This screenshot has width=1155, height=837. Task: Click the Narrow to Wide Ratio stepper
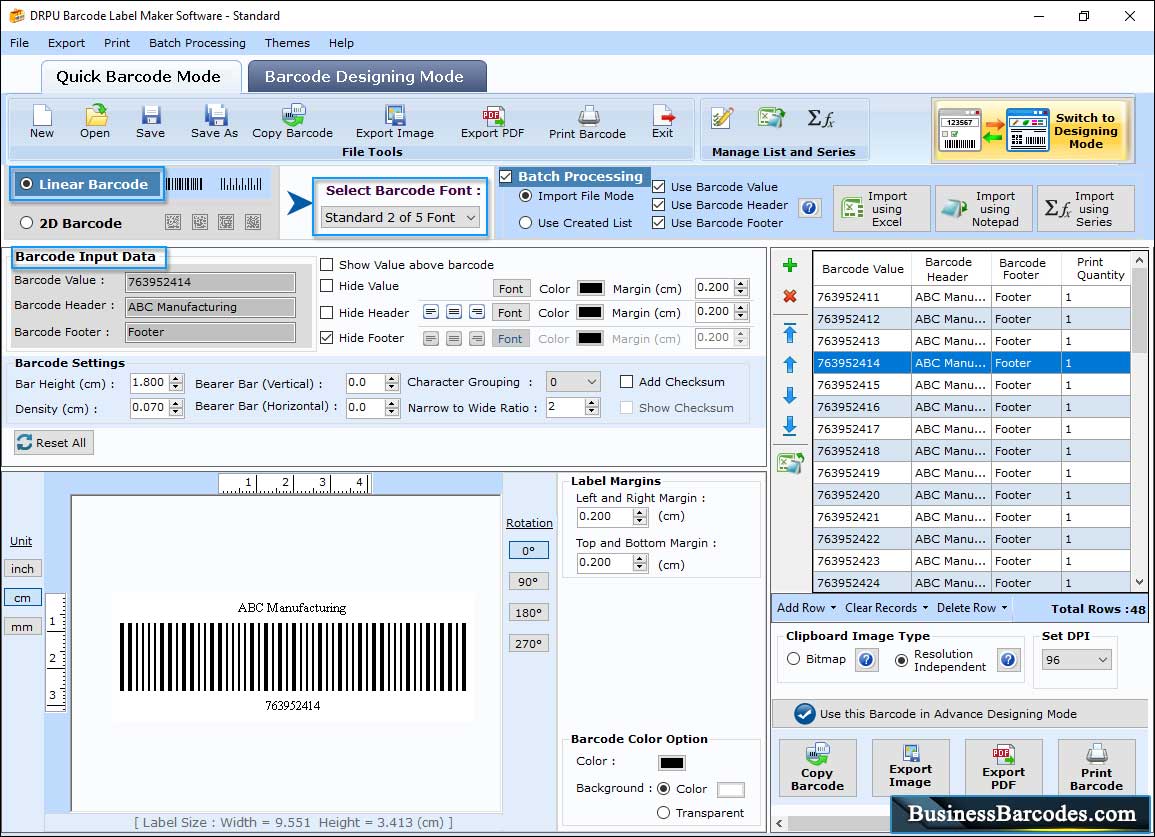coord(591,407)
